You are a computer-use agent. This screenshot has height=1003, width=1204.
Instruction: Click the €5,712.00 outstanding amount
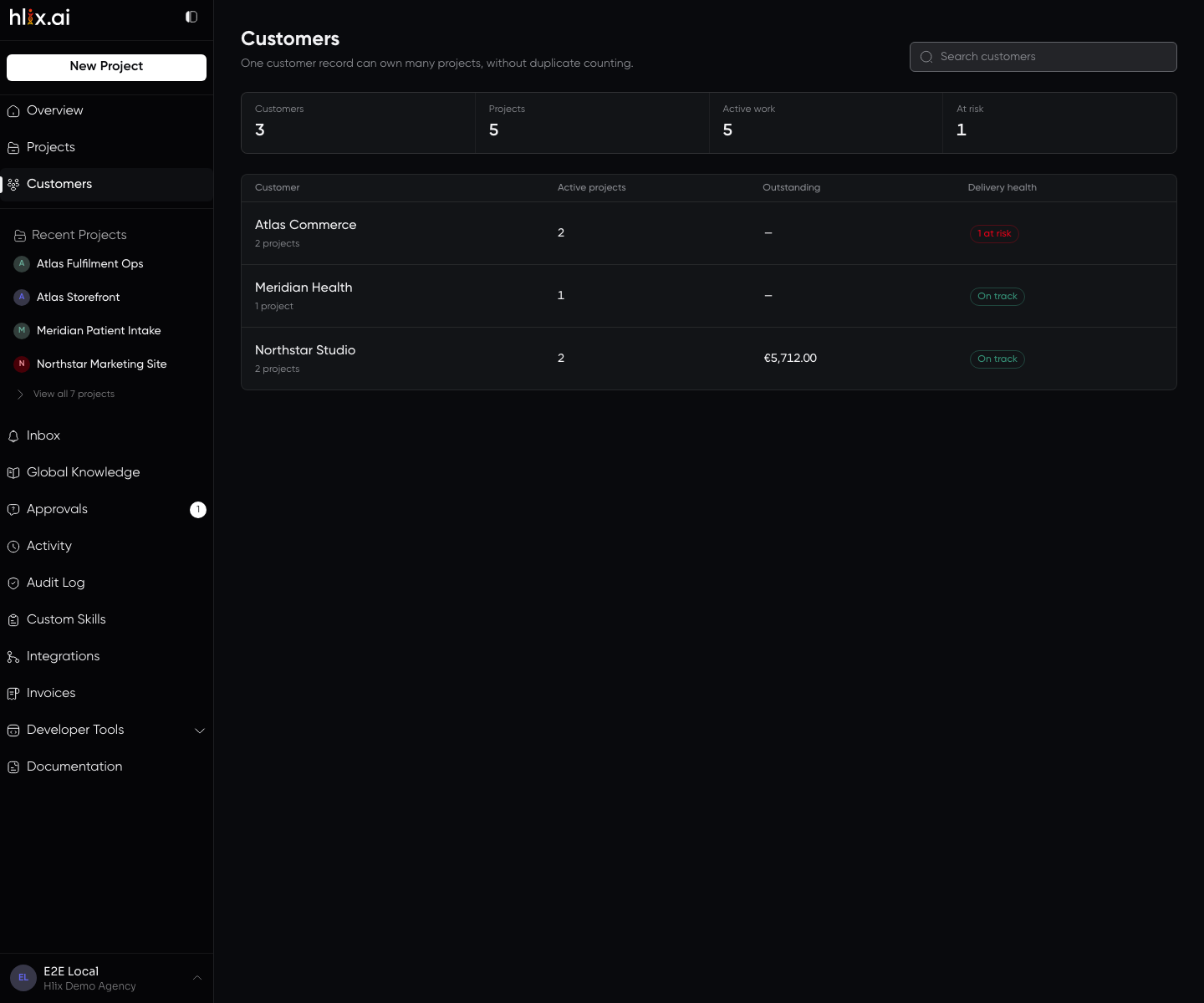[790, 359]
